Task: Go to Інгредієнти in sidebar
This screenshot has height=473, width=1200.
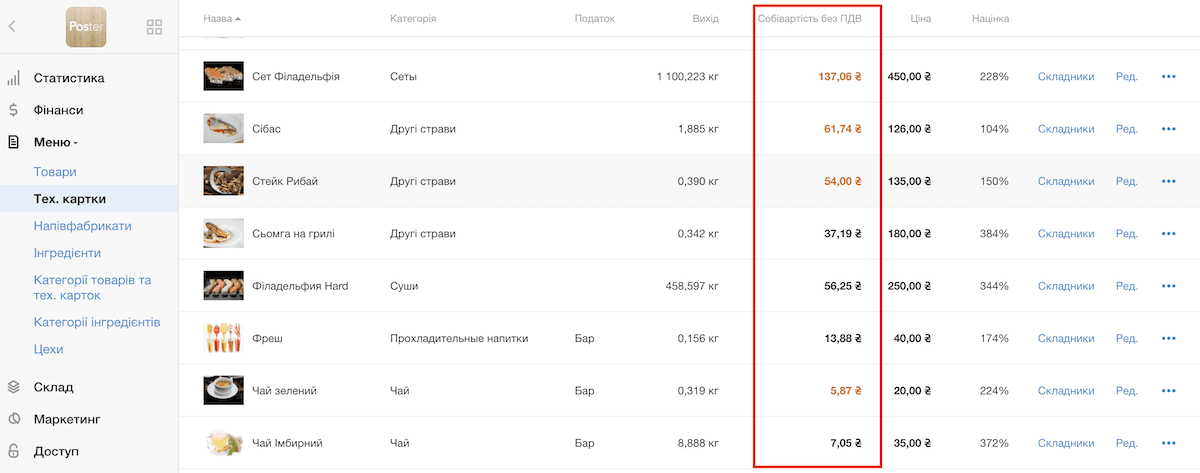Action: coord(67,253)
